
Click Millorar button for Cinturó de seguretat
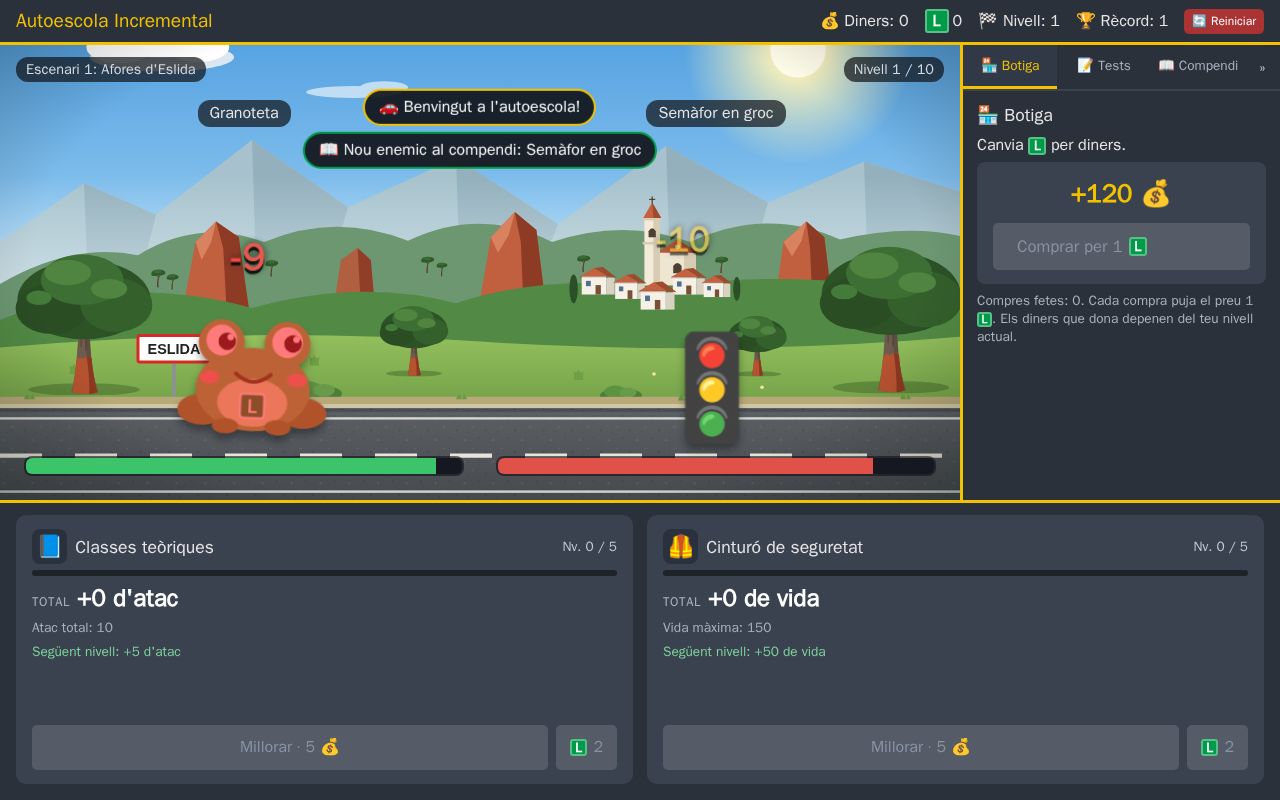coord(921,747)
